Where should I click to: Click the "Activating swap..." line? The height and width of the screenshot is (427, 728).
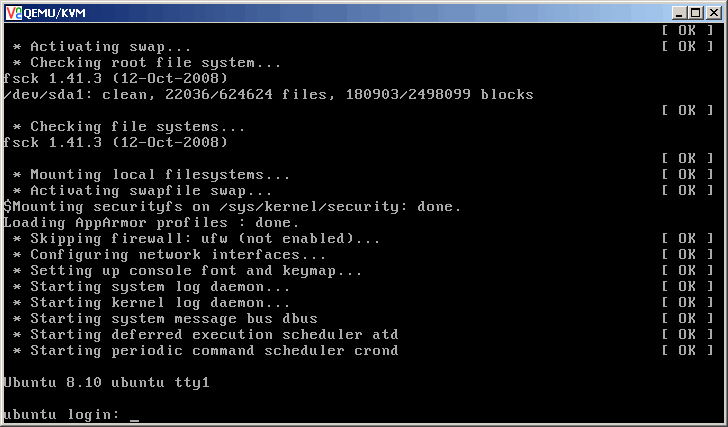pyautogui.click(x=117, y=47)
